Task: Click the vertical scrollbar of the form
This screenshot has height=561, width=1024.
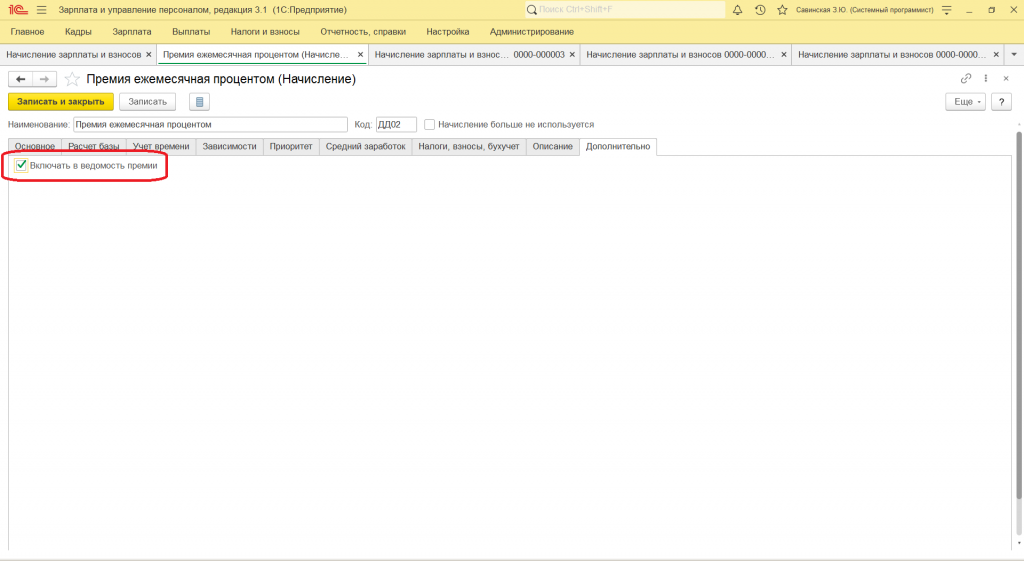Action: [x=1019, y=313]
